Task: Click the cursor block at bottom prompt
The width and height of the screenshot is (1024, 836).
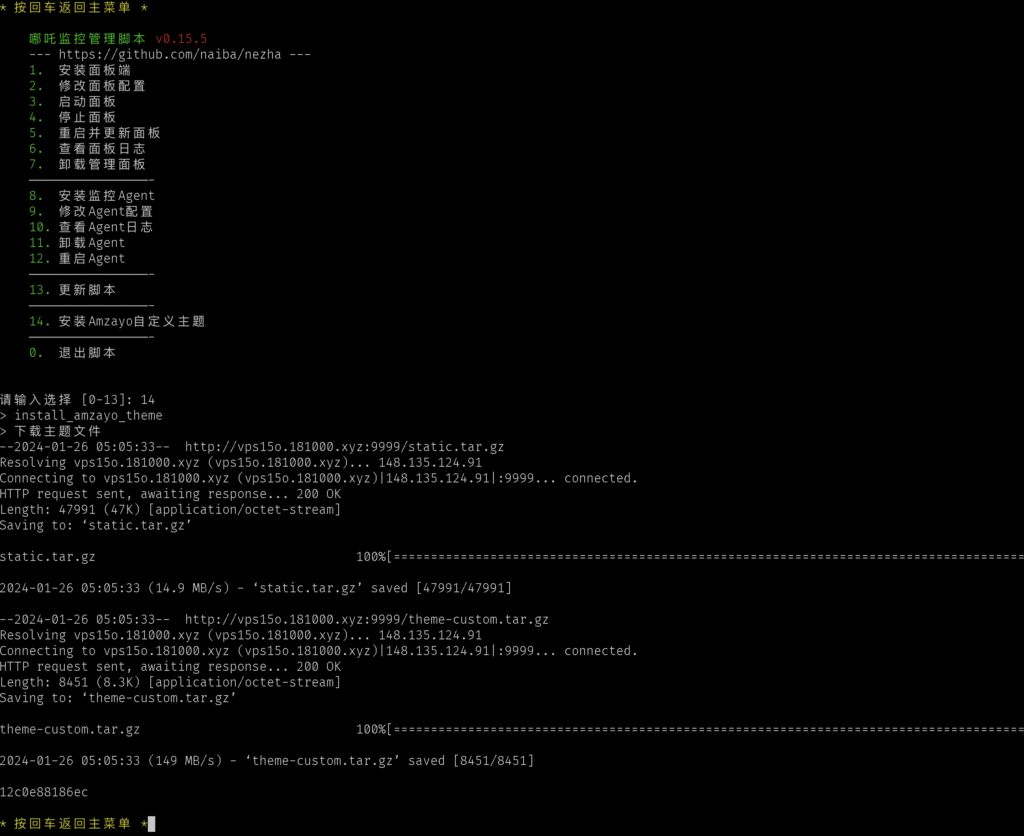Action: pyautogui.click(x=151, y=824)
